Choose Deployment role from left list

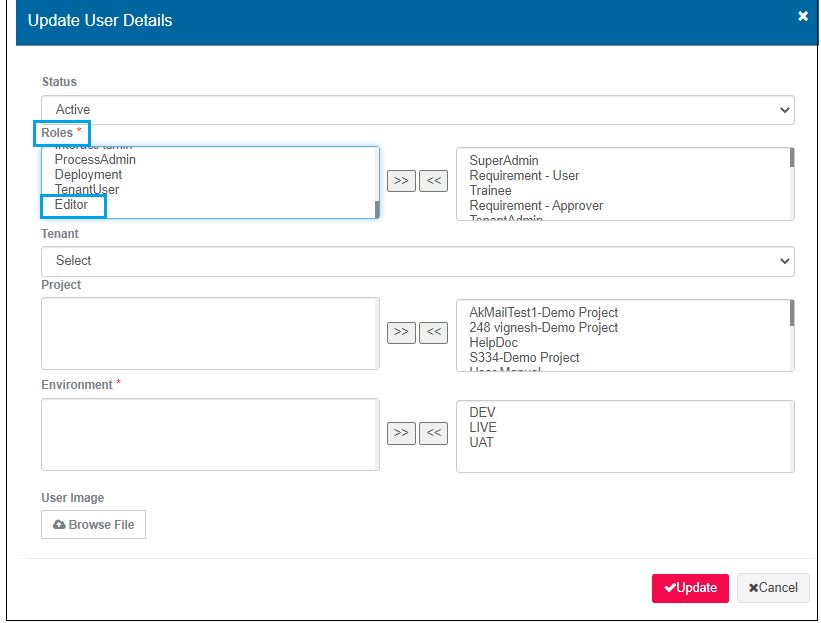coord(88,174)
